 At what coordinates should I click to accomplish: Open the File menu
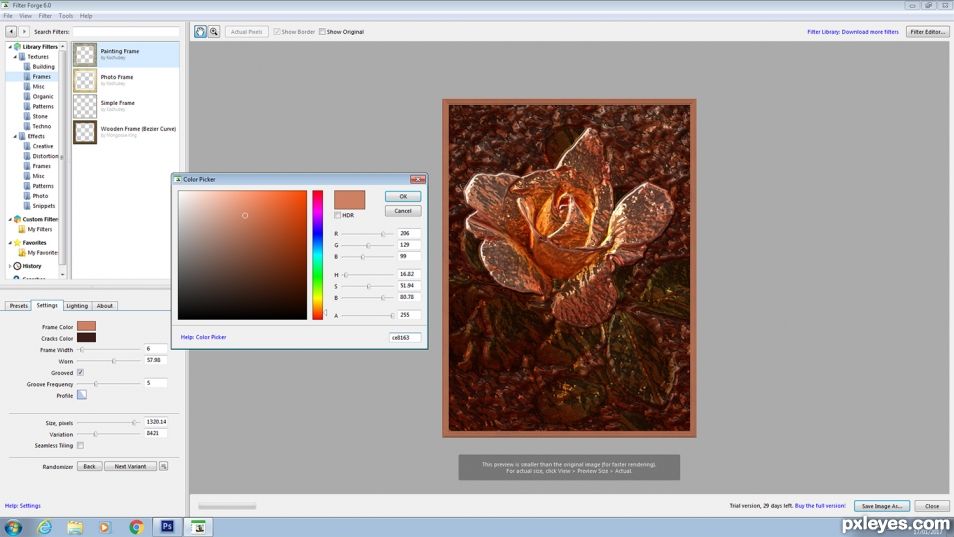point(8,16)
